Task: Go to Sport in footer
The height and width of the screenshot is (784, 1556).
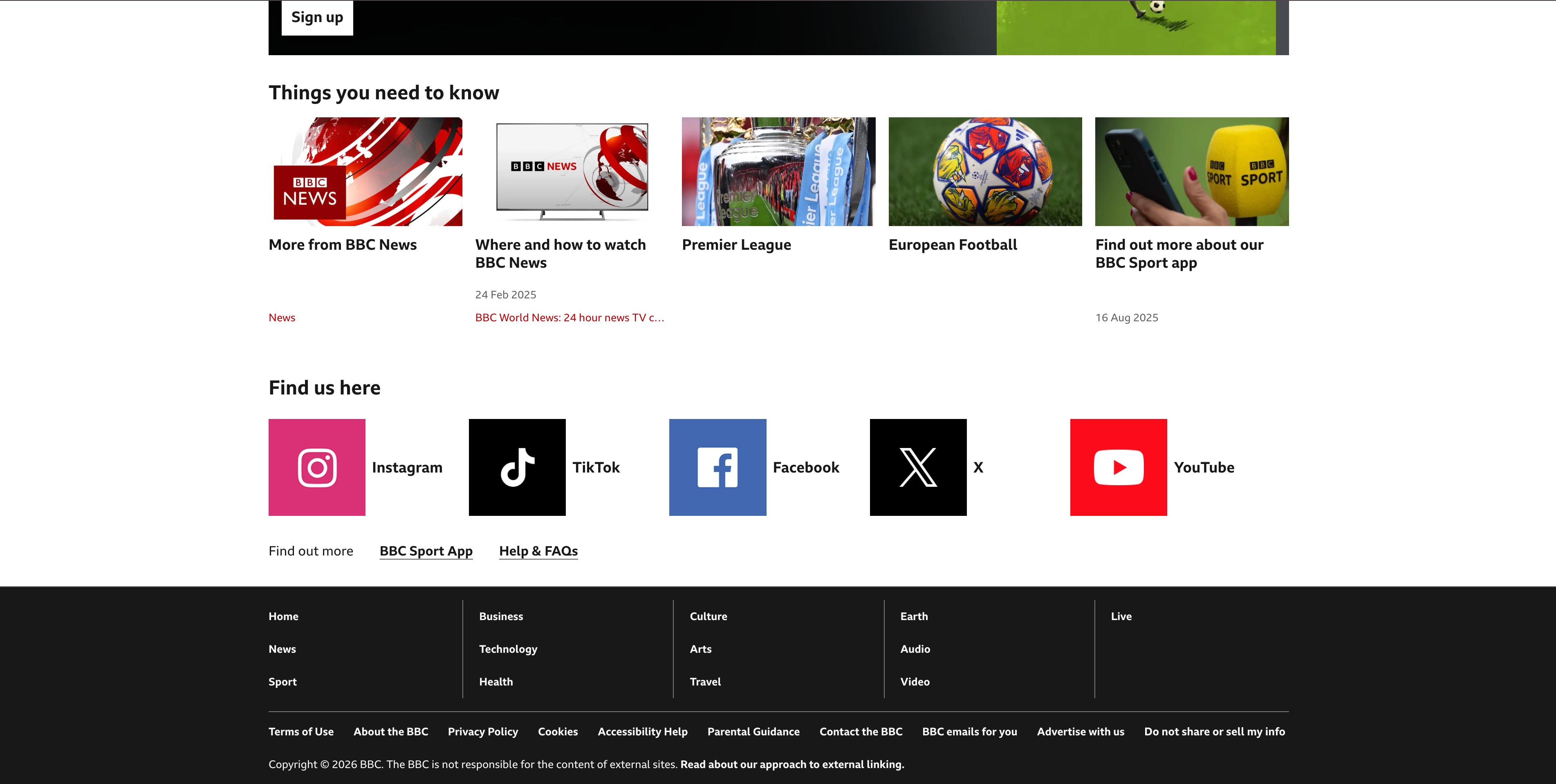Action: click(x=282, y=681)
